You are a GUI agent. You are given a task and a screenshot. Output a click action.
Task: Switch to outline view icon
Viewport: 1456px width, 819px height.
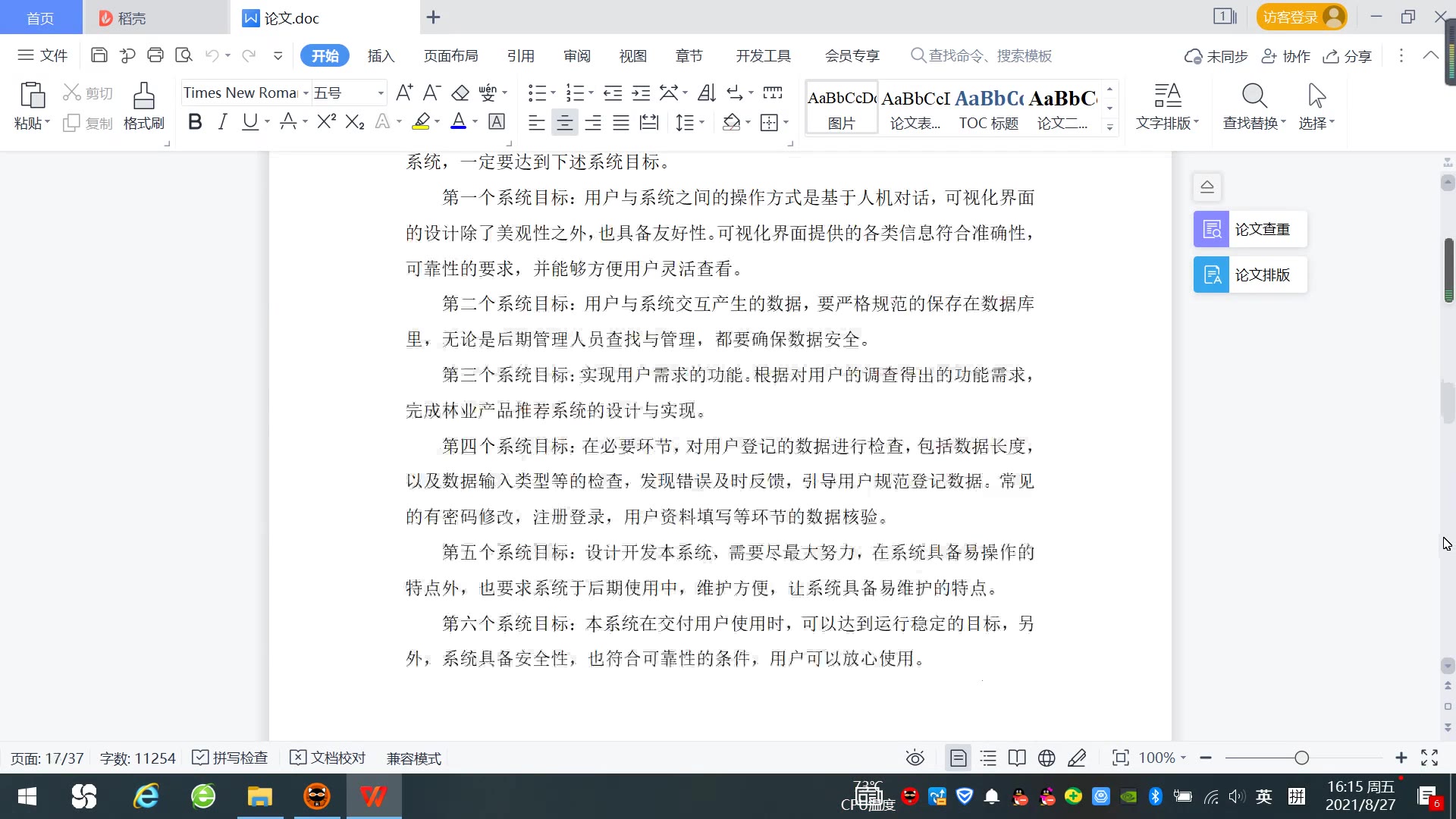988,758
